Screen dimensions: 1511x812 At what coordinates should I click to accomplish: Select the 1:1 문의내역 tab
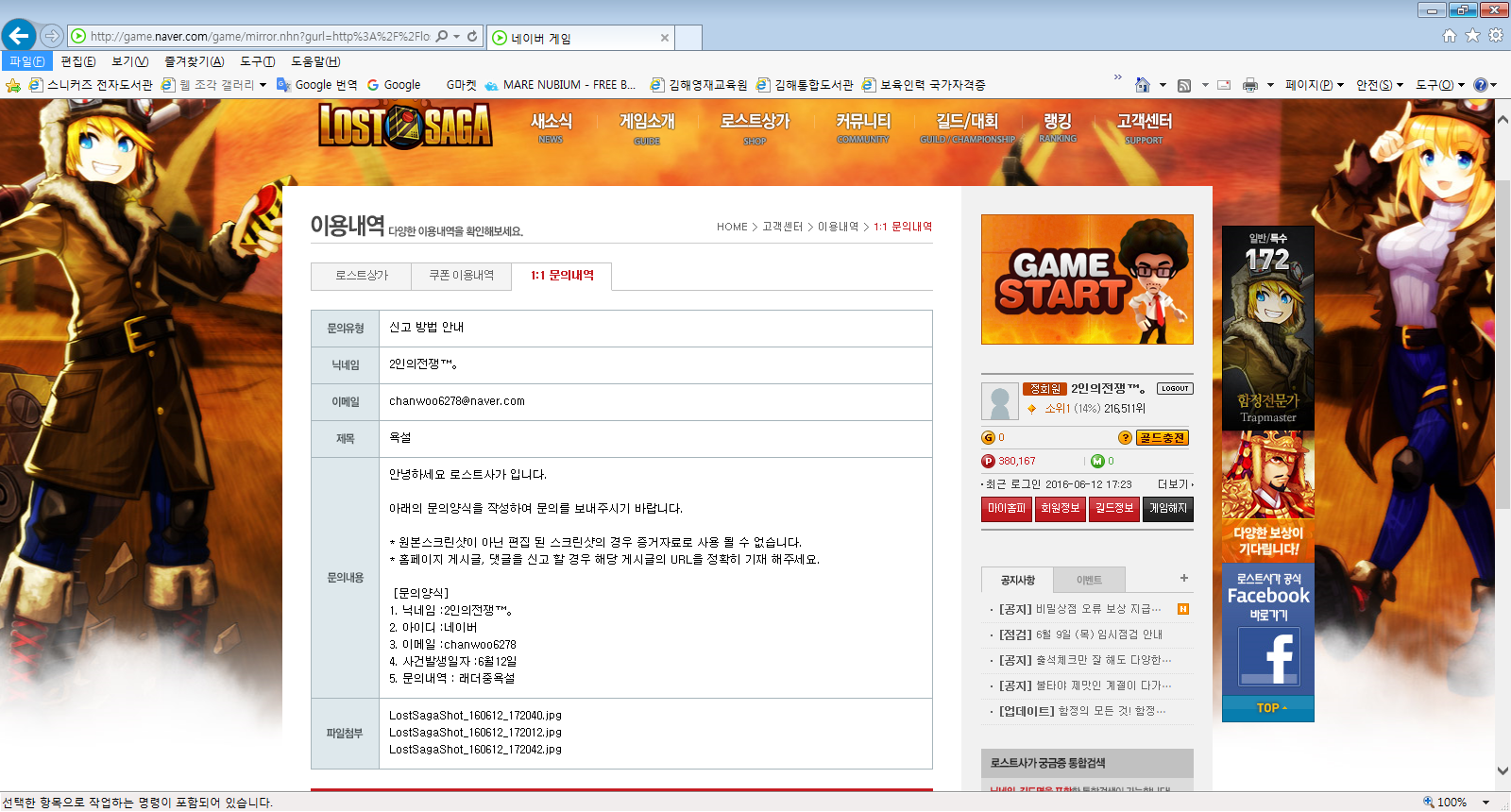click(562, 276)
